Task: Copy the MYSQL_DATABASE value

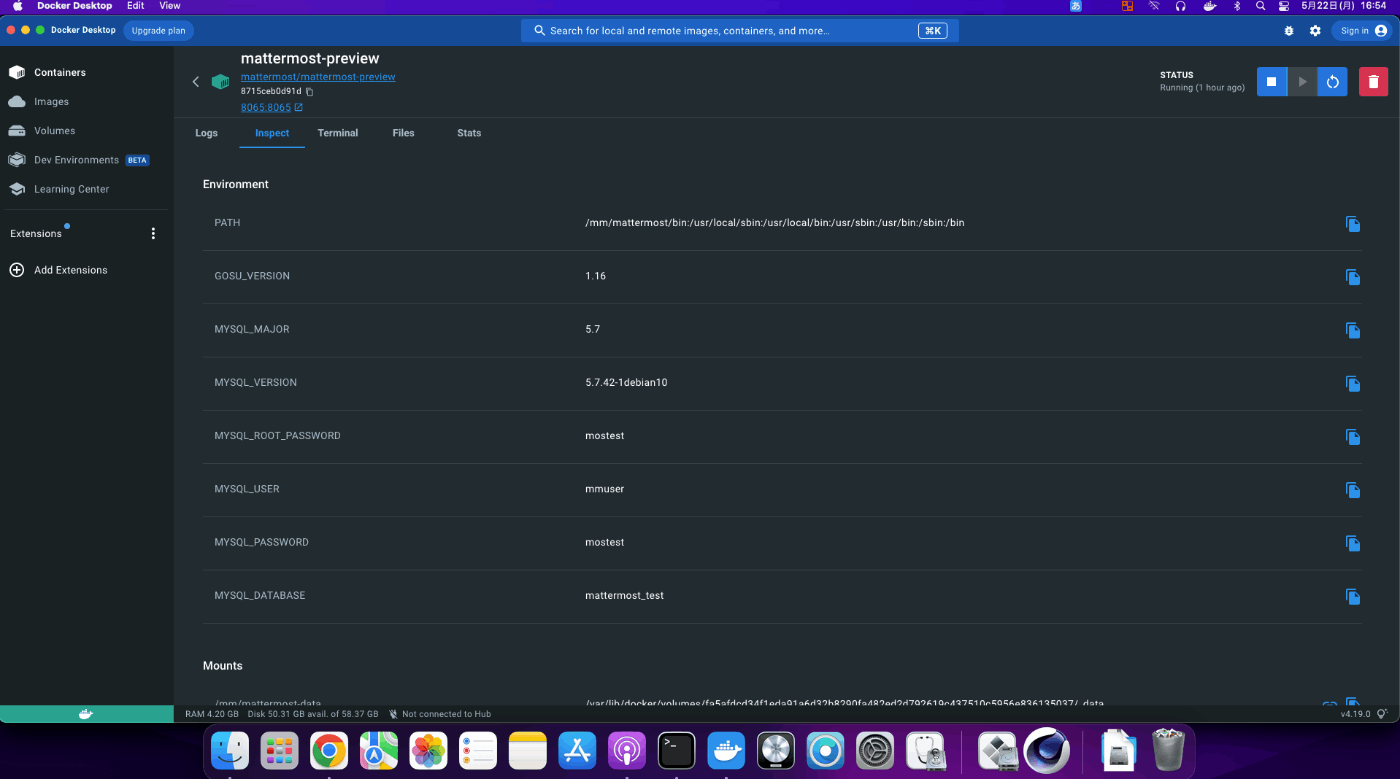Action: pos(1353,597)
